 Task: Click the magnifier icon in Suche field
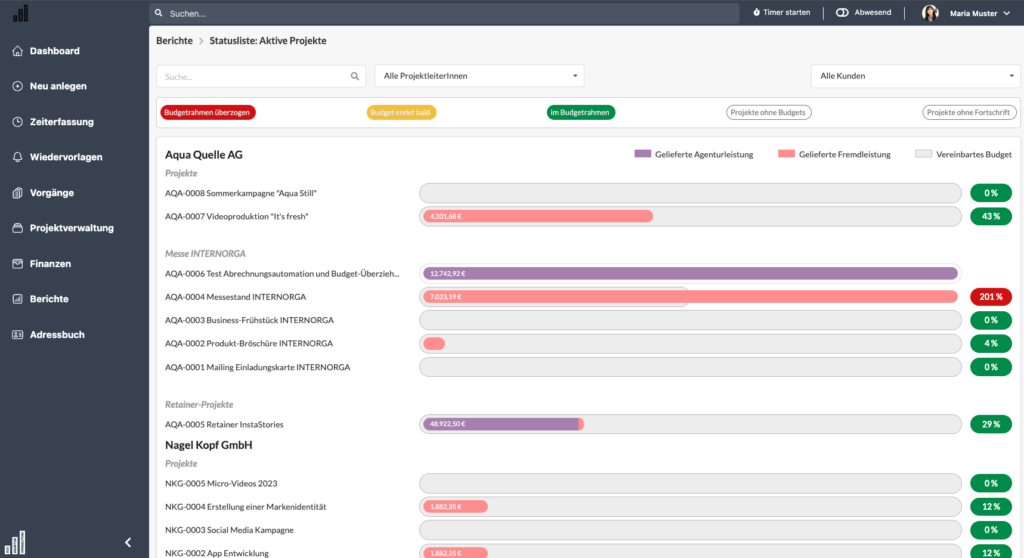tap(355, 76)
